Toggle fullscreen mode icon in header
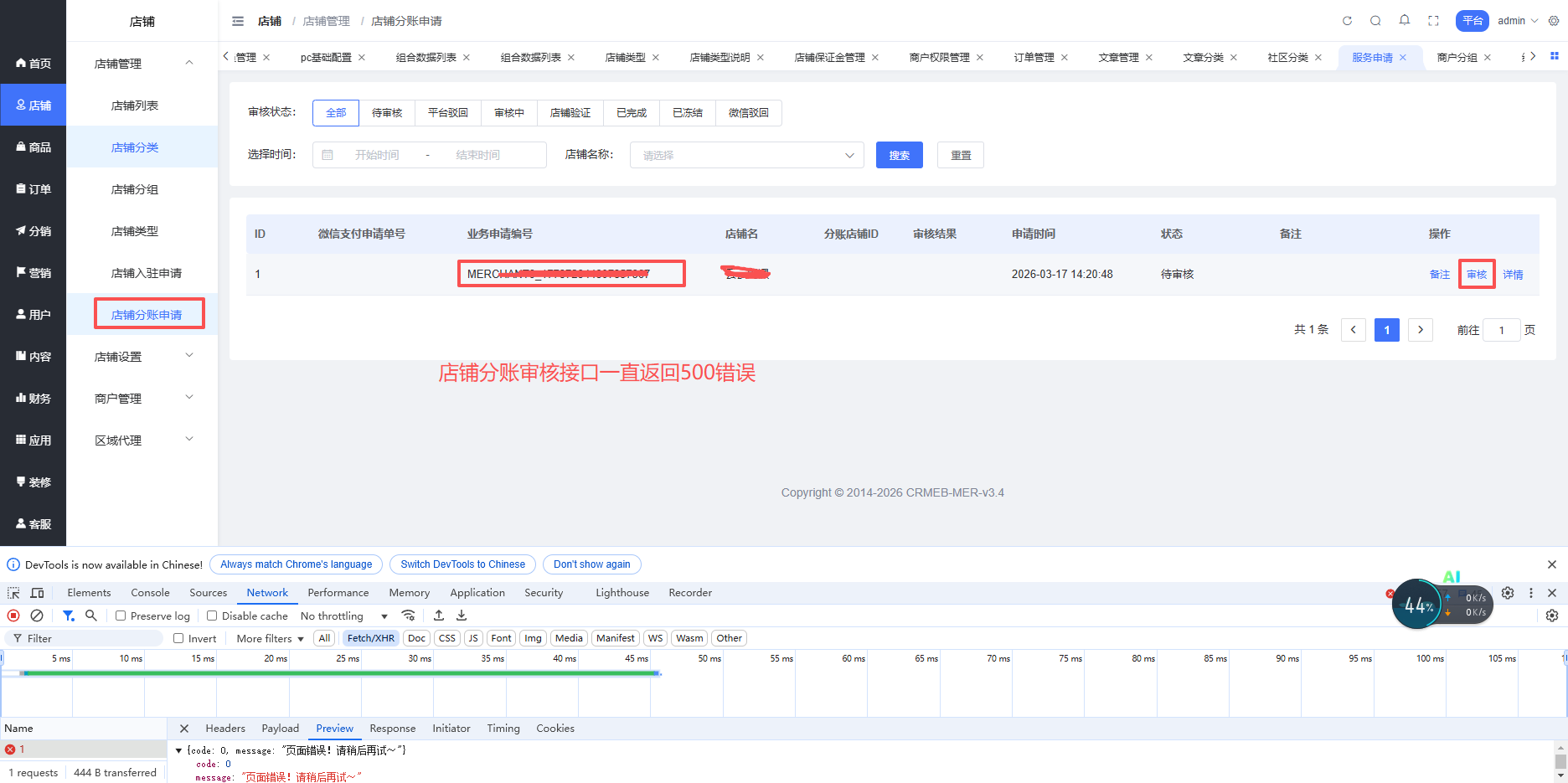Viewport: 1568px width, 783px height. pyautogui.click(x=1433, y=21)
